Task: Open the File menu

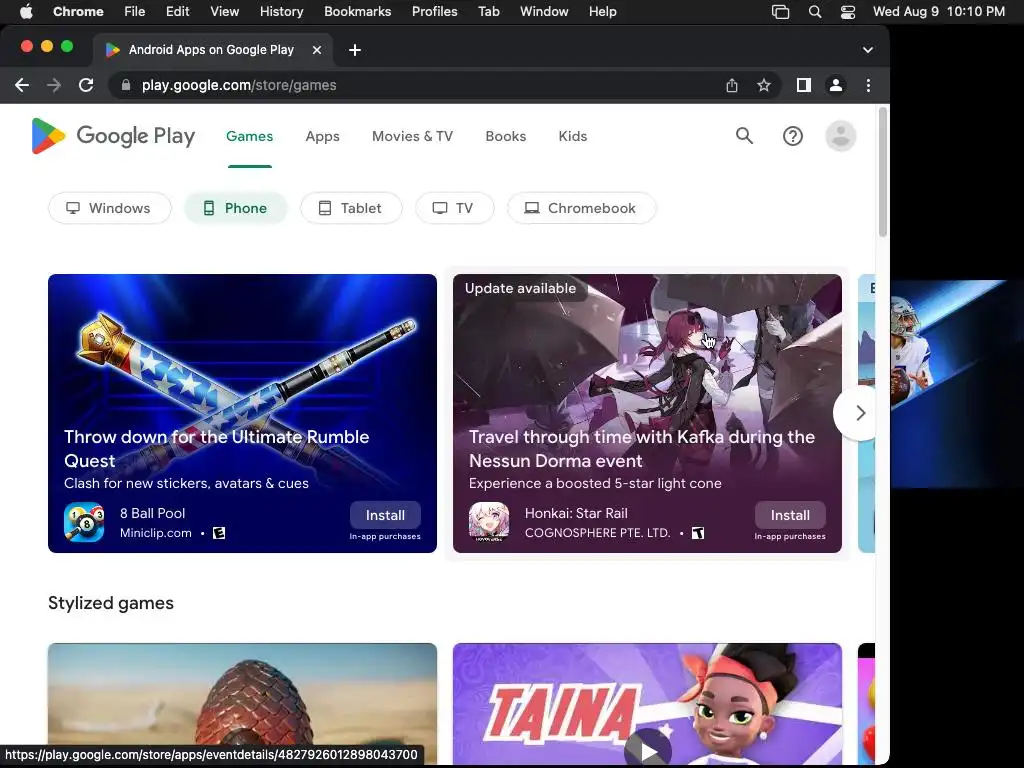Action: point(135,11)
